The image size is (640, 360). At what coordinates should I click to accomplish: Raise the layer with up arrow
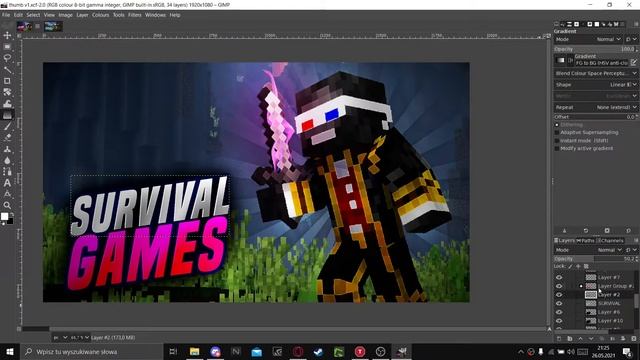pos(580,339)
